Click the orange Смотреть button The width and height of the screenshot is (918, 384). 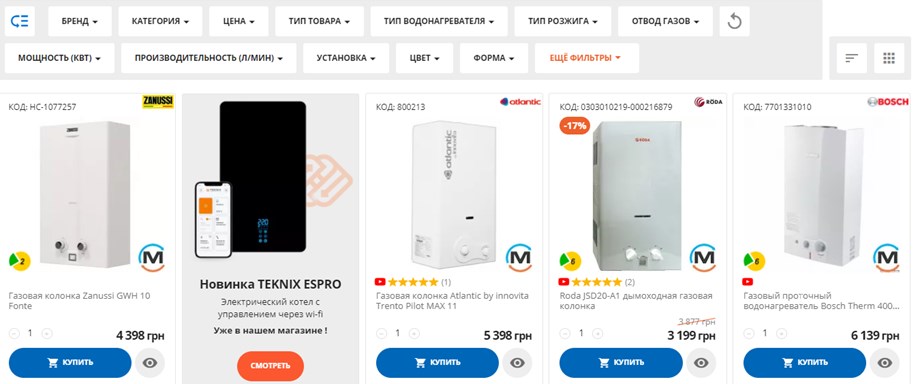click(x=270, y=366)
